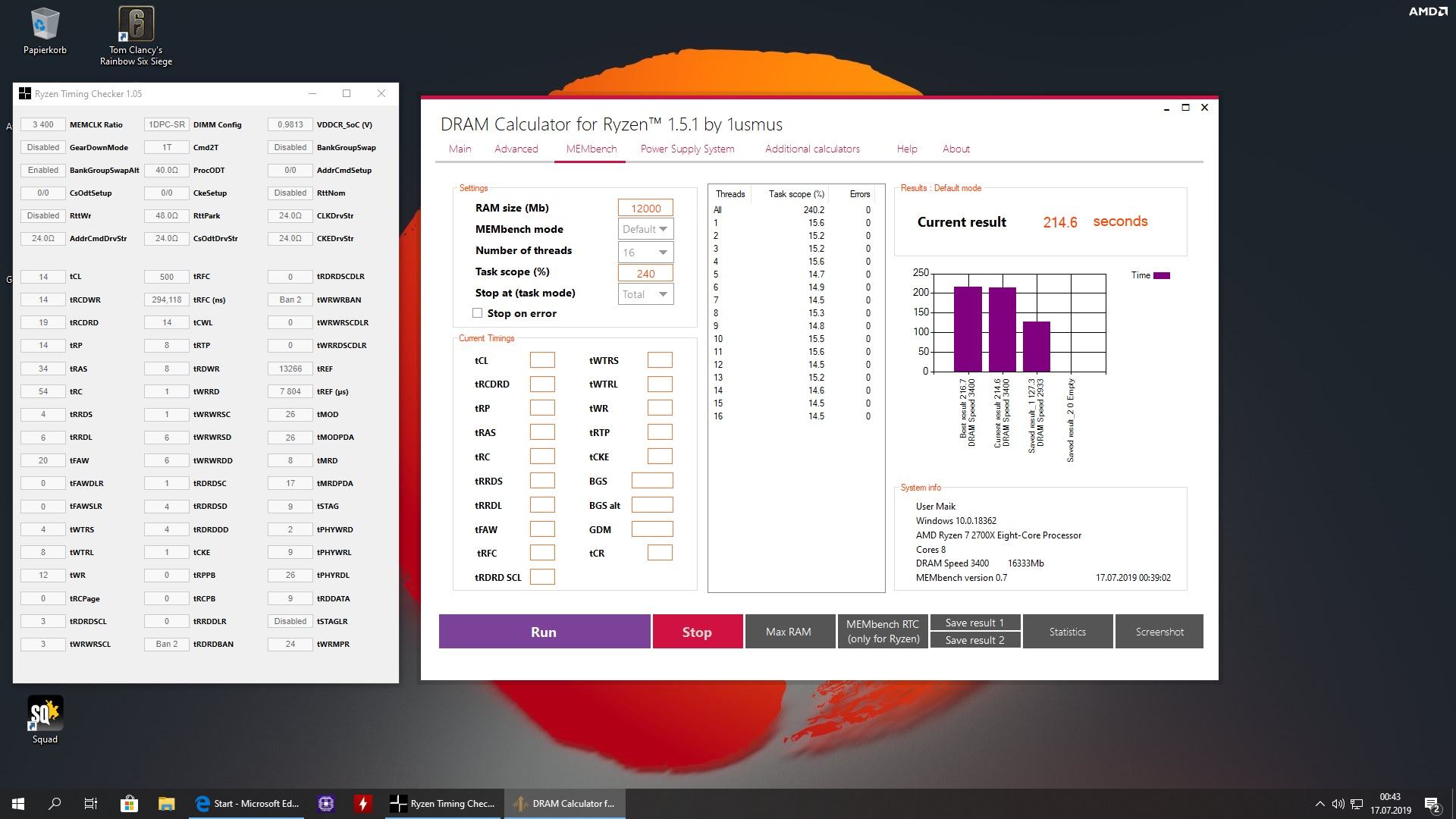Open the Help tab

[907, 149]
